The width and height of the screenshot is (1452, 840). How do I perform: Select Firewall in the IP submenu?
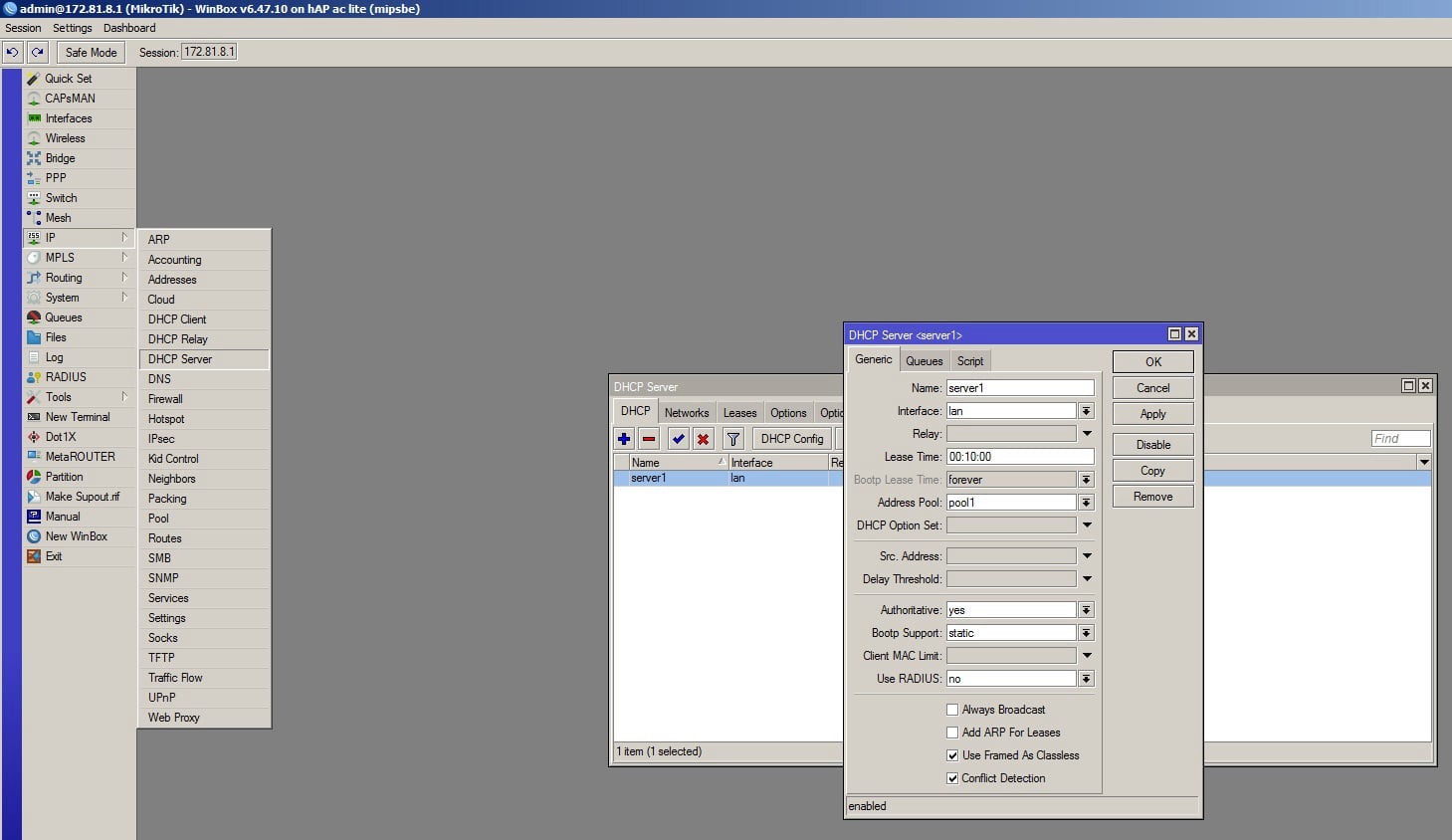[165, 399]
